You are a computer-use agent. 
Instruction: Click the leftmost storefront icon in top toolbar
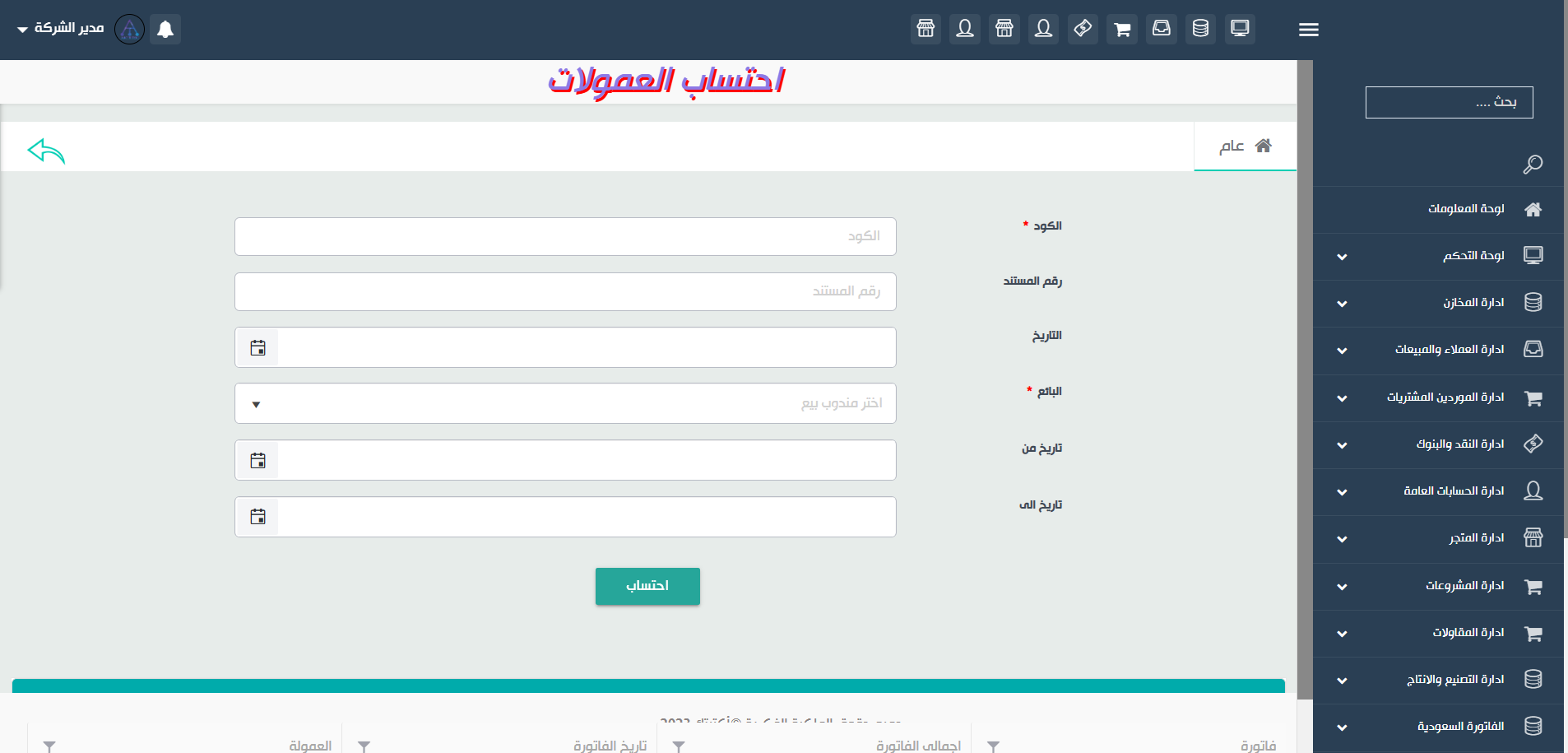click(925, 29)
